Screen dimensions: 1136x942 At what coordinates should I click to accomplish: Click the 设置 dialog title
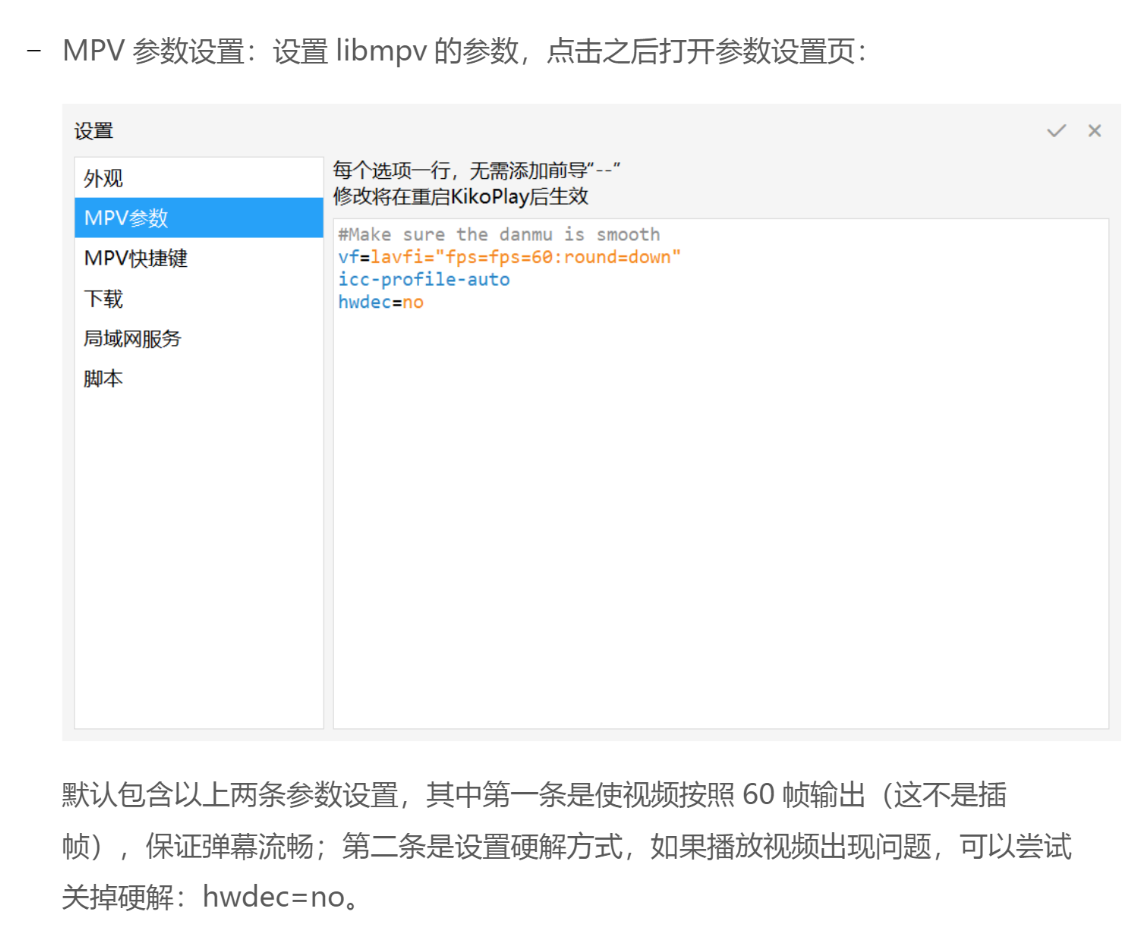tap(93, 131)
